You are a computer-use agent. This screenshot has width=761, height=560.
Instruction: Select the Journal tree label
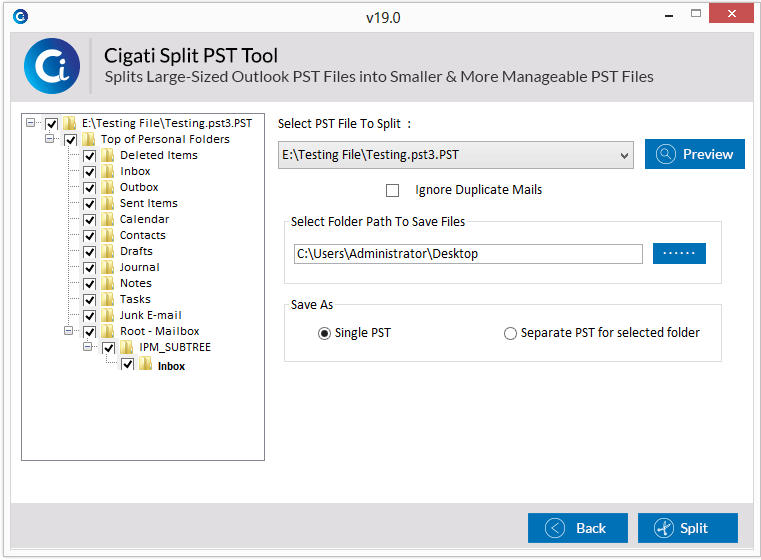[x=139, y=267]
